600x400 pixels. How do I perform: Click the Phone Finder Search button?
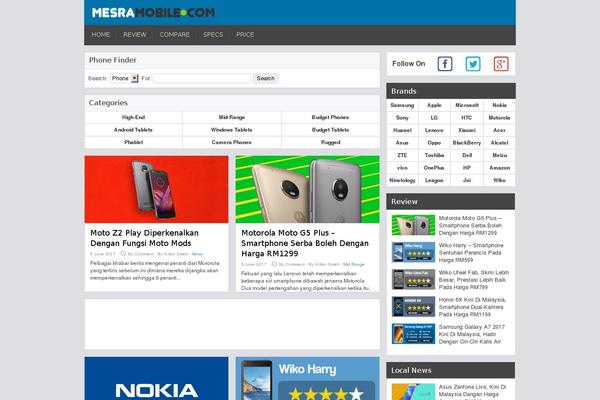(266, 78)
